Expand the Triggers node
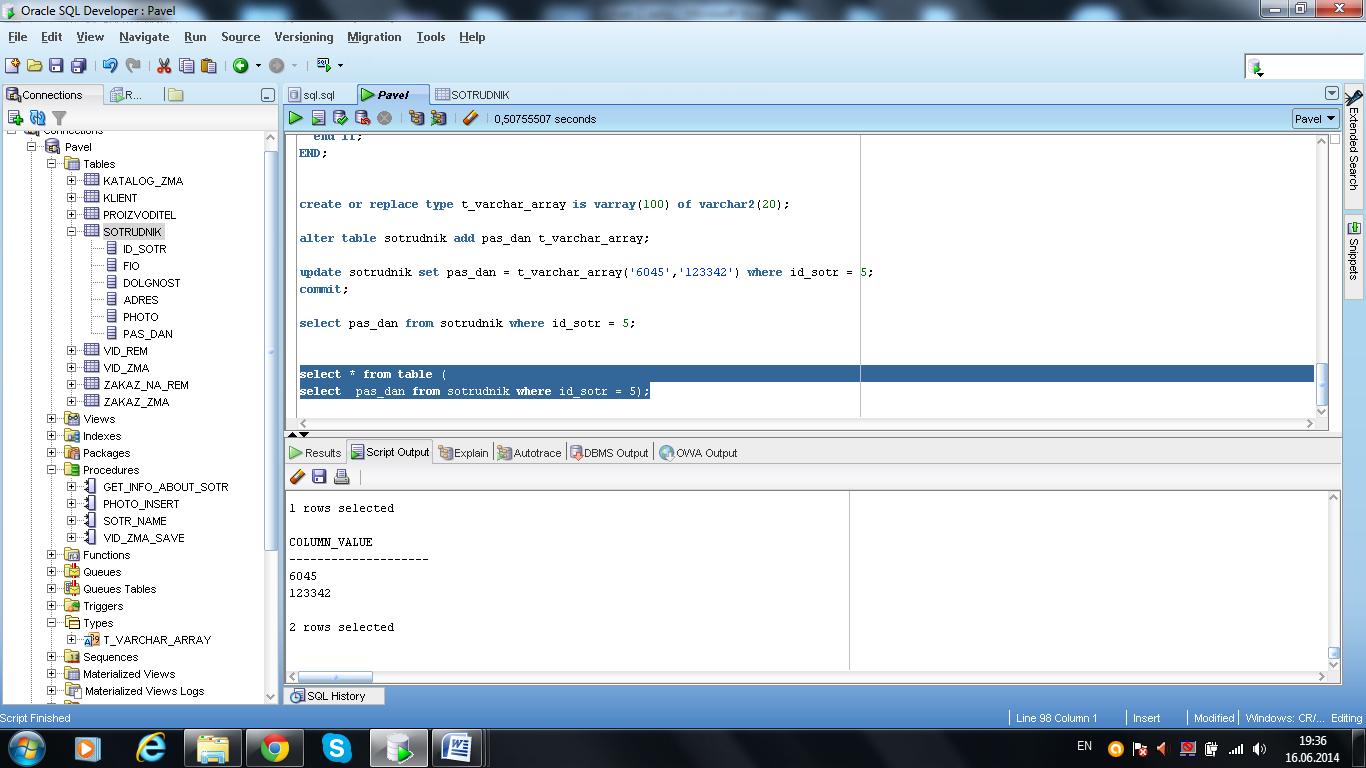Image resolution: width=1366 pixels, height=768 pixels. (x=52, y=606)
